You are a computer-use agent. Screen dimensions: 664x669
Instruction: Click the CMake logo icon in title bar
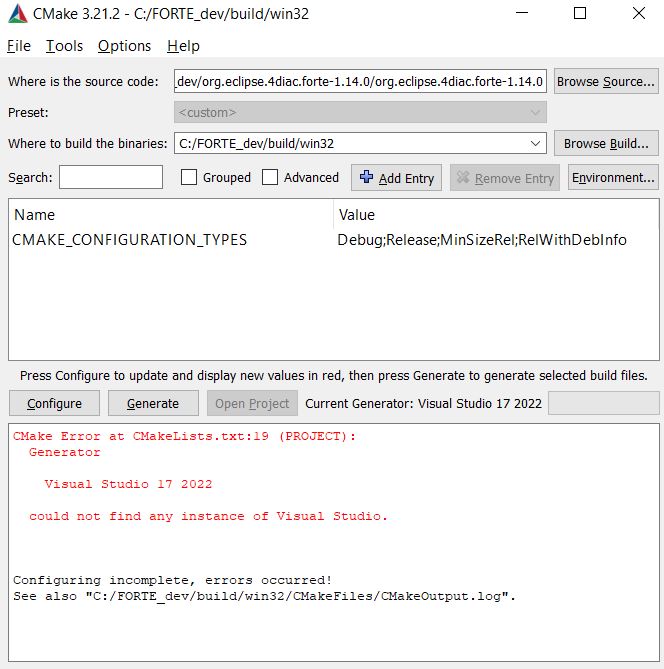(17, 14)
